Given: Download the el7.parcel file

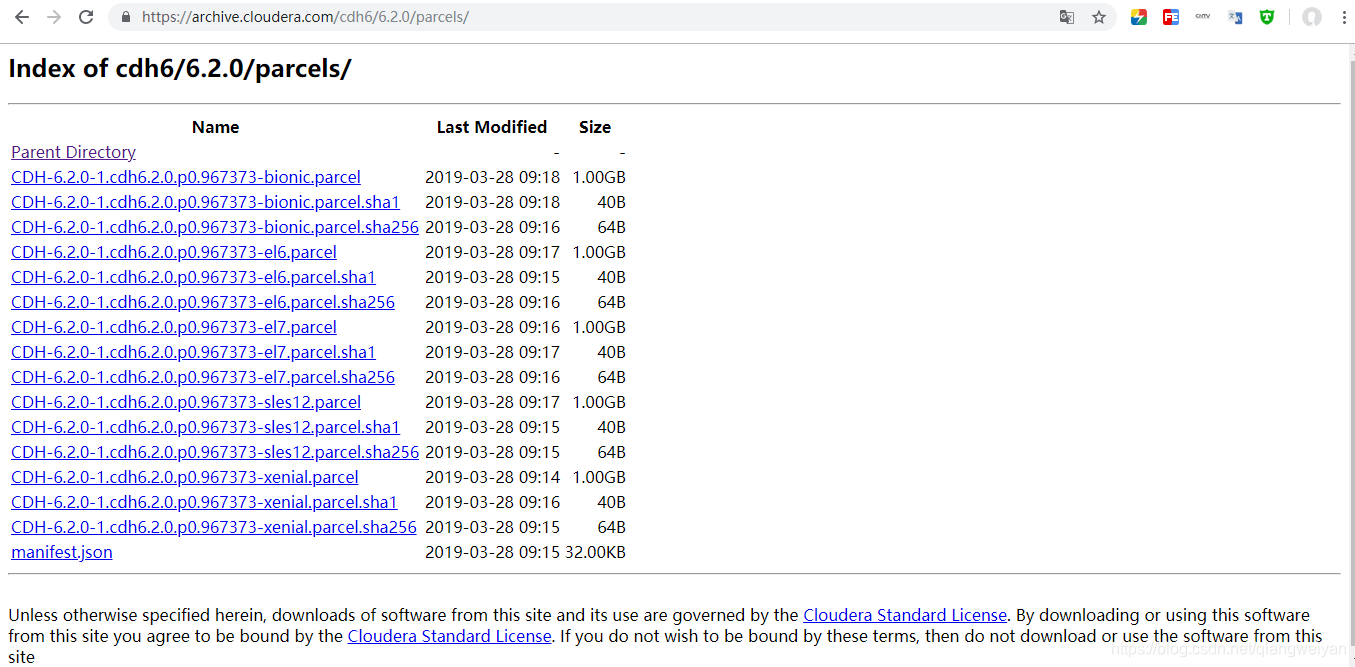Looking at the screenshot, I should click(174, 327).
